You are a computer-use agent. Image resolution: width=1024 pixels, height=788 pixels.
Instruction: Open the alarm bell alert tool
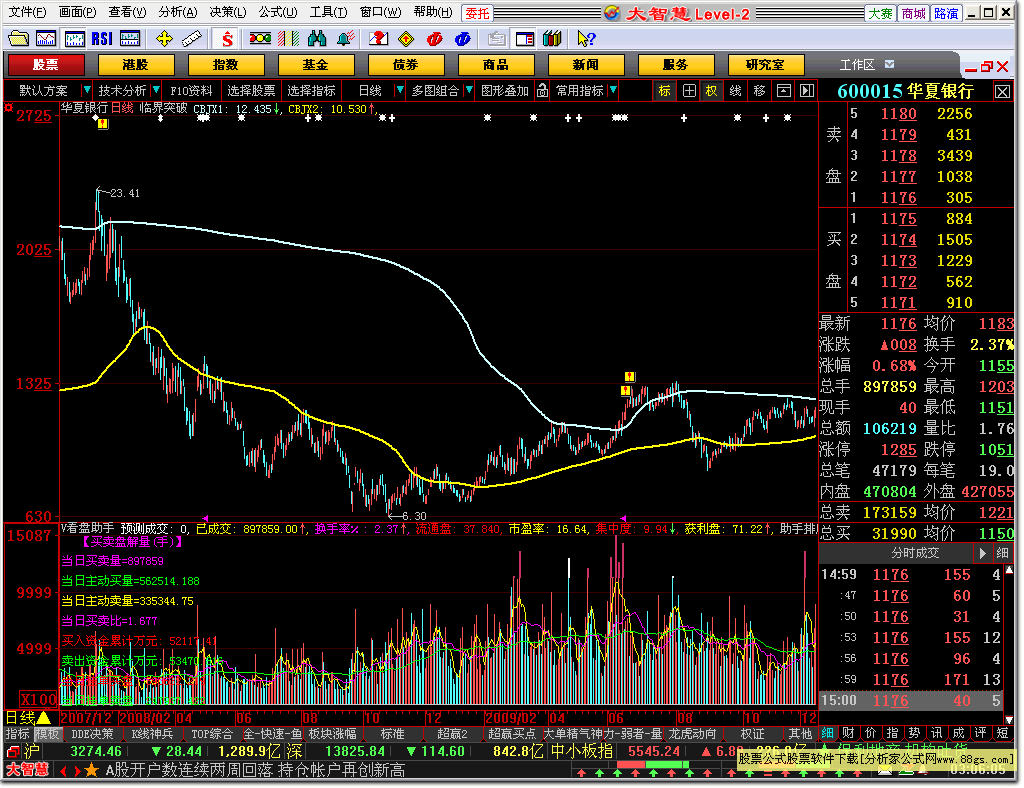coord(345,39)
